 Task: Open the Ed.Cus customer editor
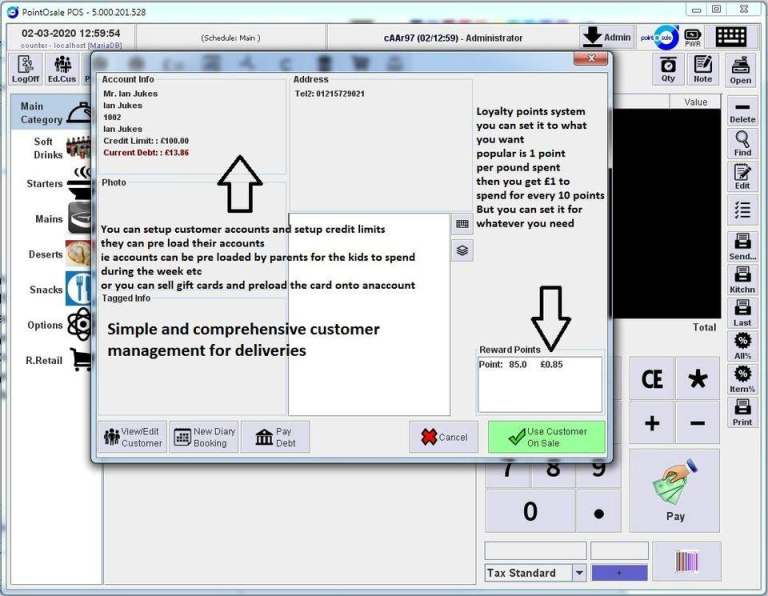click(62, 68)
